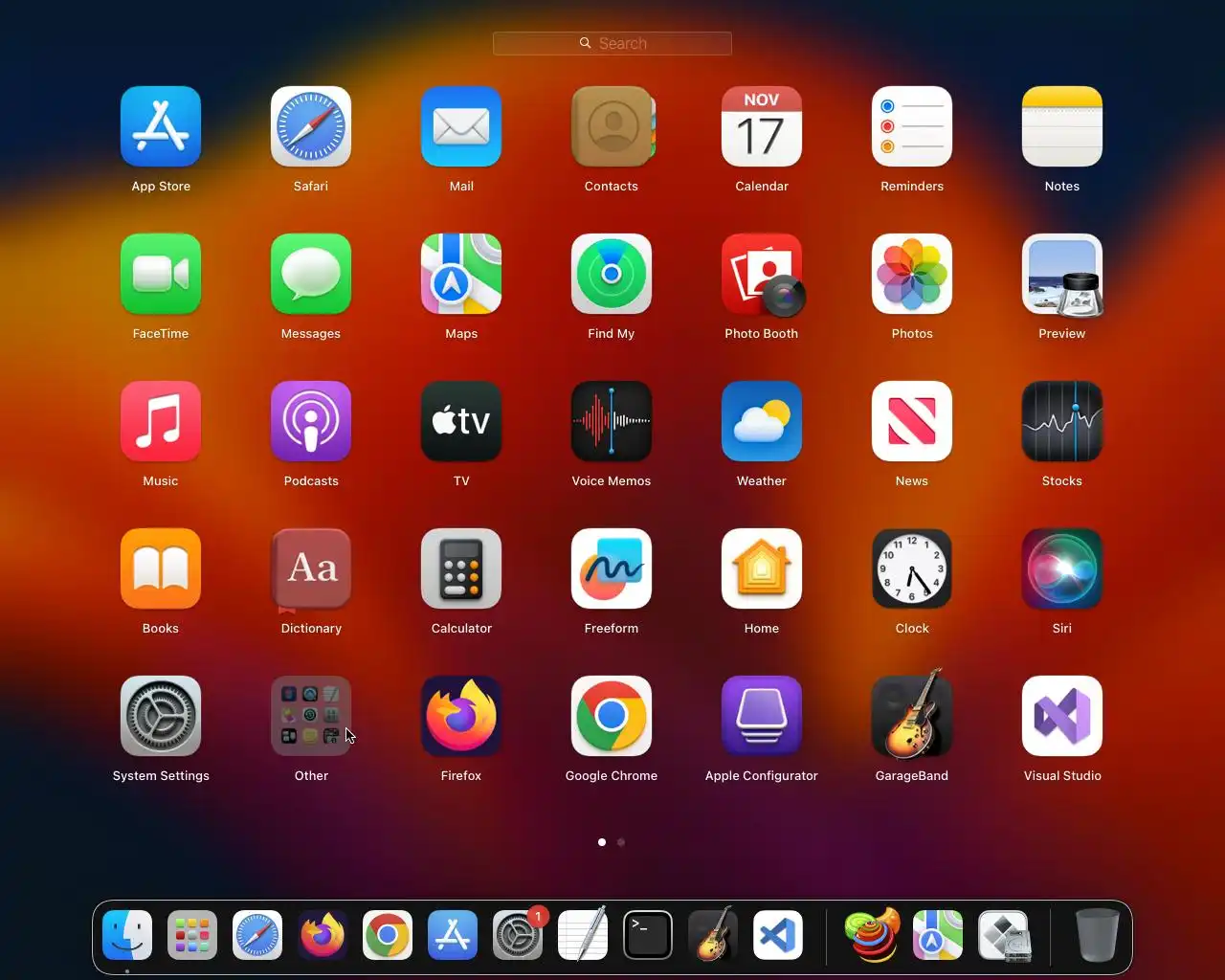Open Finder in the Dock

click(x=127, y=935)
